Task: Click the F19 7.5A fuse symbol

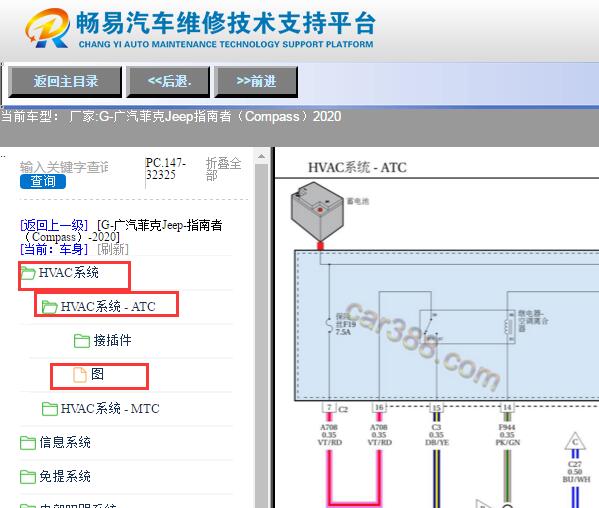Action: tap(329, 325)
